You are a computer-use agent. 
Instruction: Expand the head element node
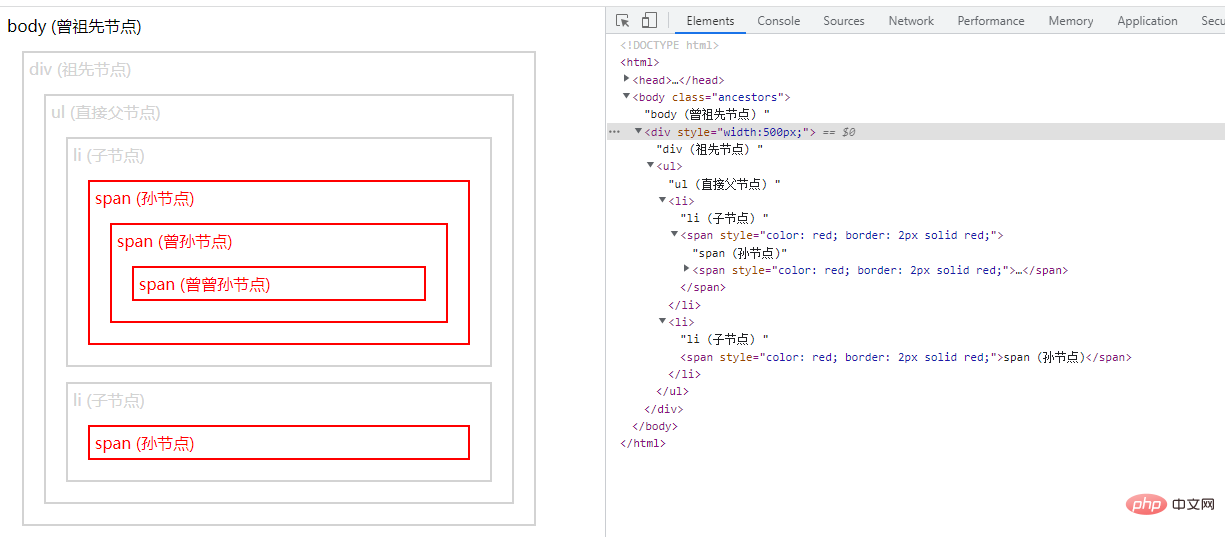[627, 79]
